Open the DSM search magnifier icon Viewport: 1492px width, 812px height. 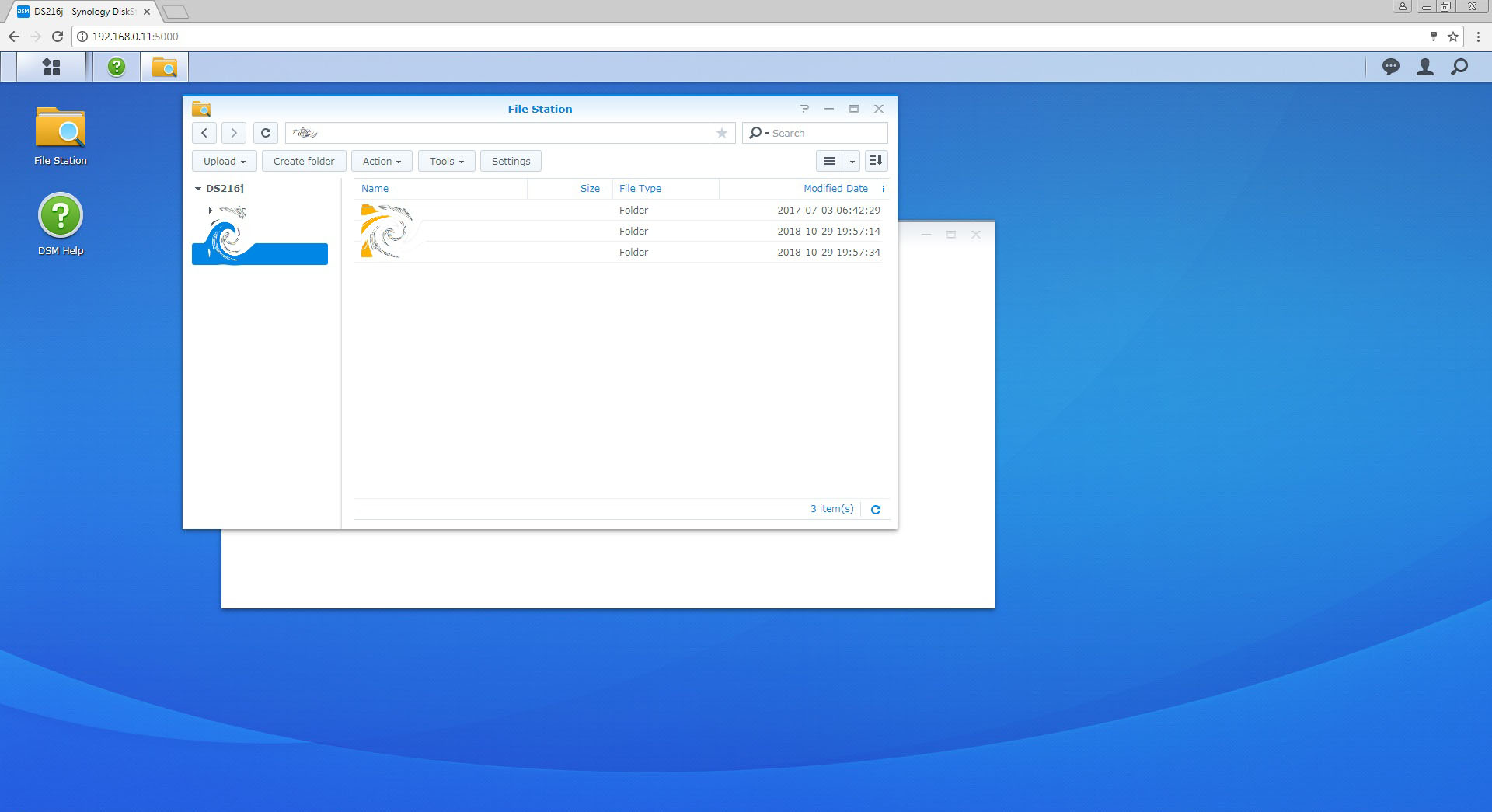click(x=1459, y=67)
